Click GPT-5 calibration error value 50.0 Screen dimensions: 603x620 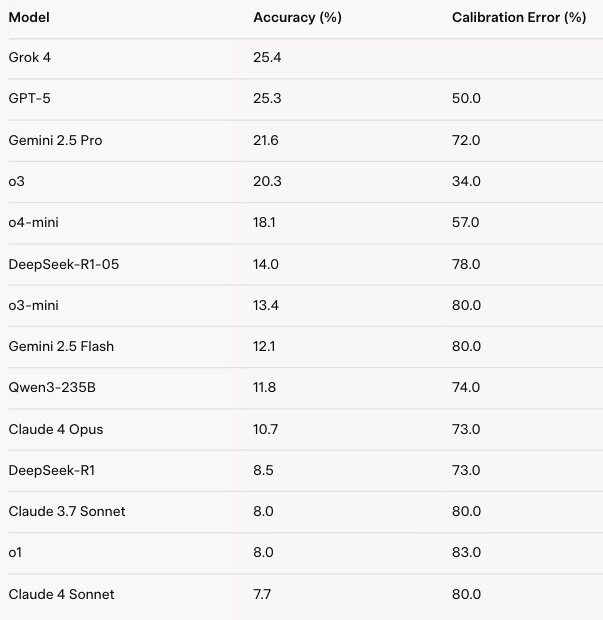[x=466, y=98]
